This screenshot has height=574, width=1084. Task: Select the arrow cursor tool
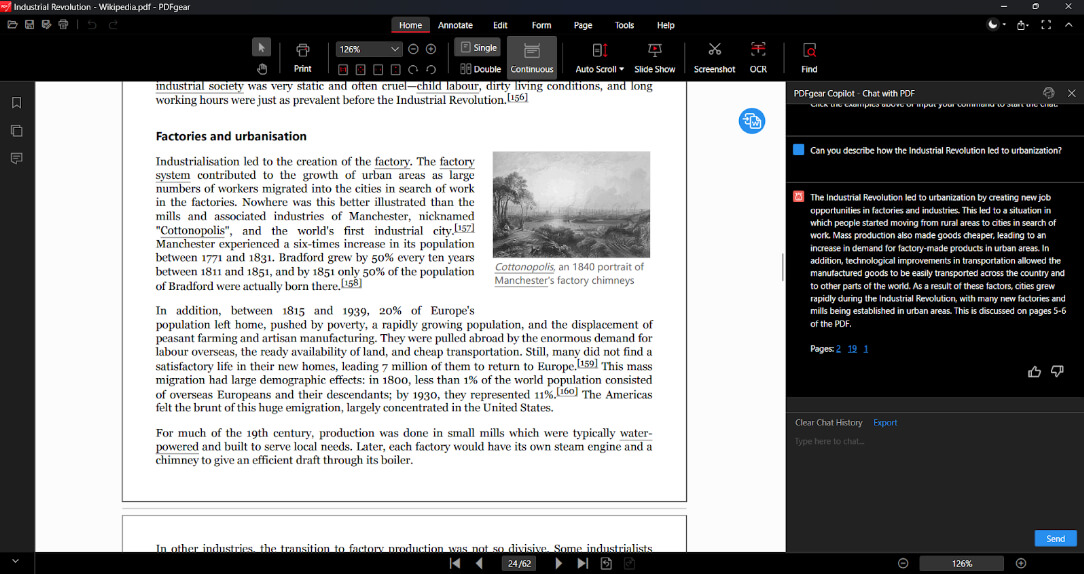click(261, 48)
